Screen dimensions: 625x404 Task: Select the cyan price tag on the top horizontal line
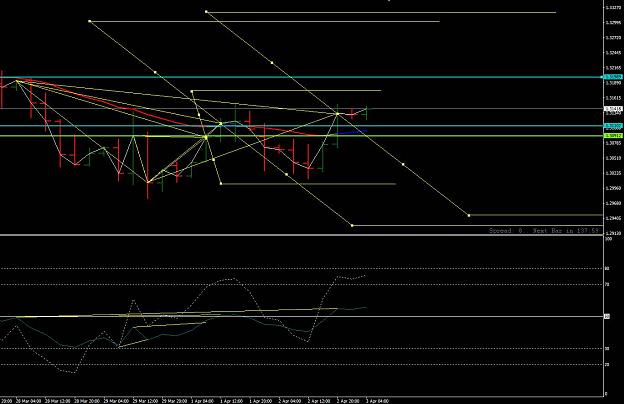click(613, 77)
